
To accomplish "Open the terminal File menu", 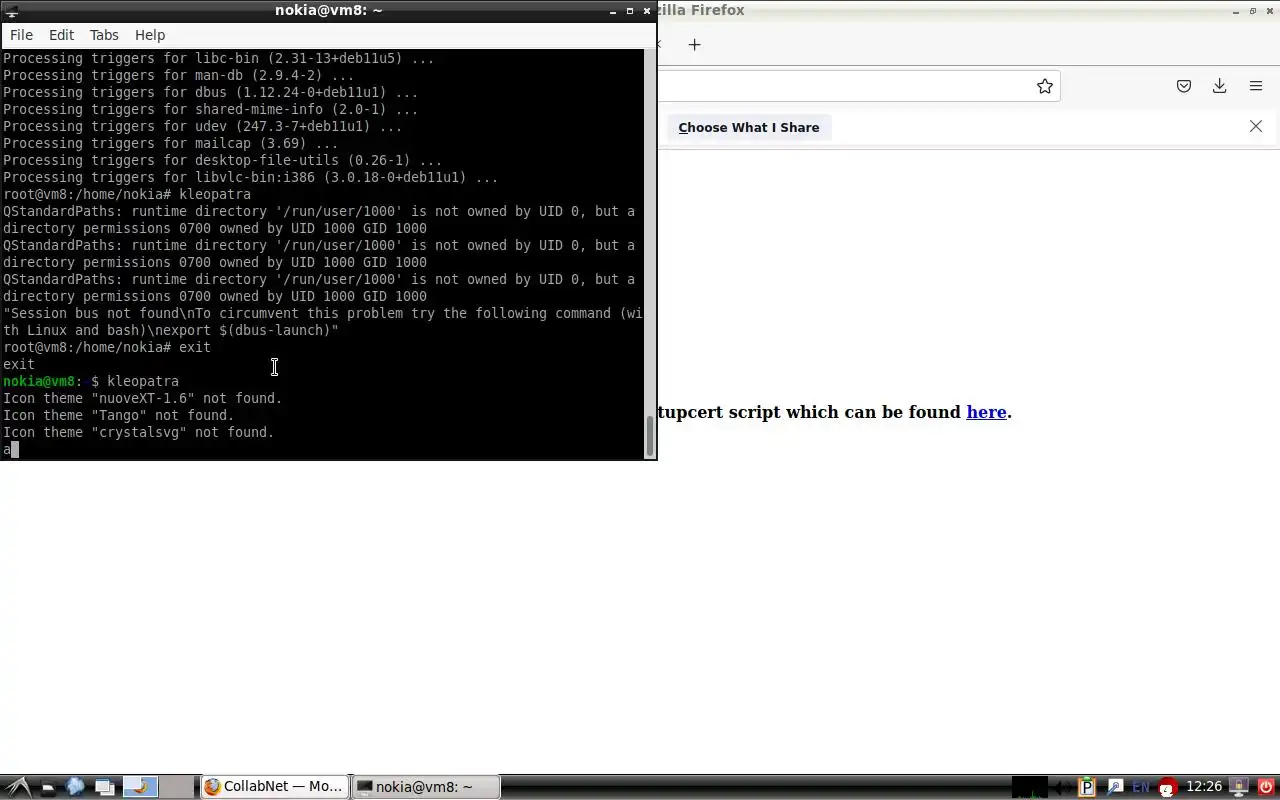I will pyautogui.click(x=21, y=35).
